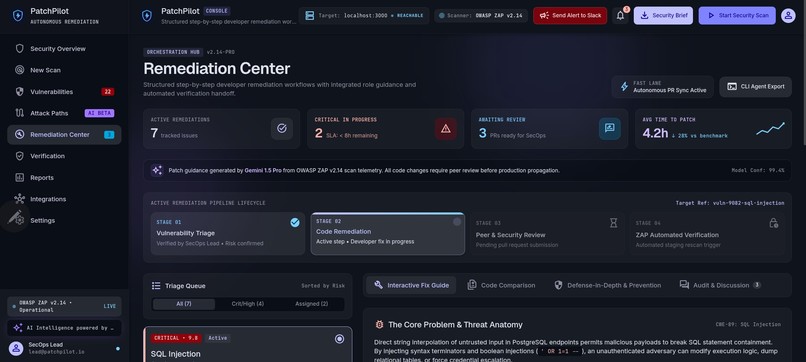Click the Attack Paths sidebar icon

click(20, 113)
